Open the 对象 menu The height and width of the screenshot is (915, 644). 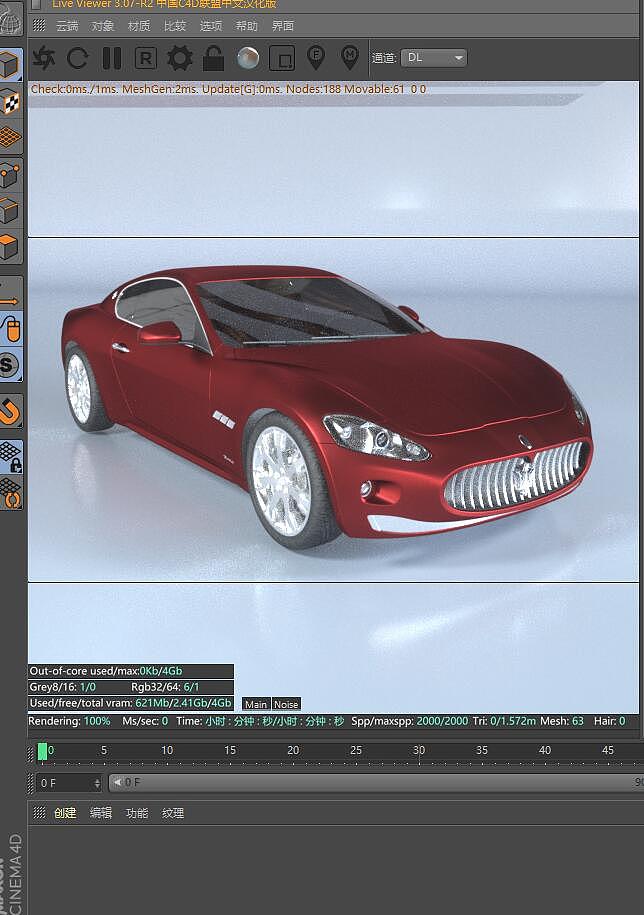click(103, 26)
